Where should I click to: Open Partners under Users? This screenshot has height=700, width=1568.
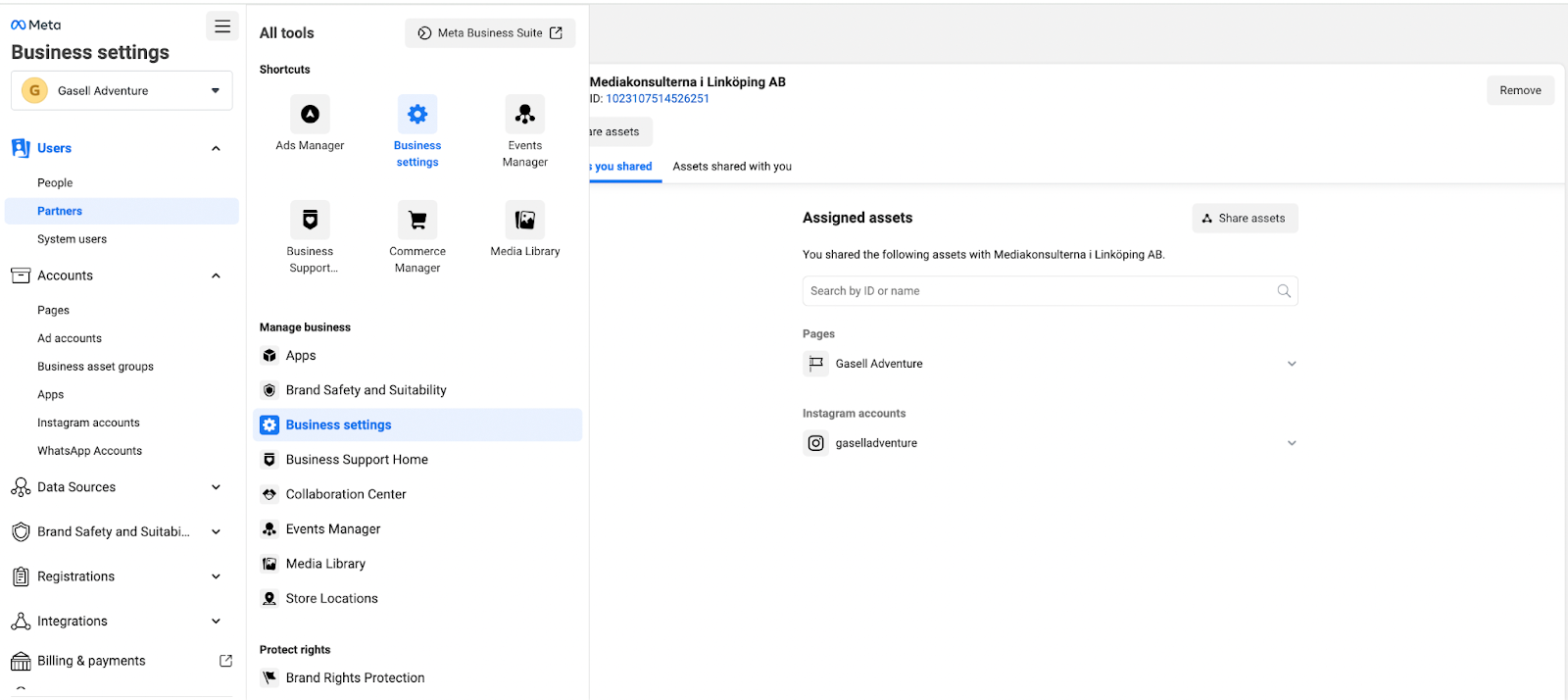pyautogui.click(x=122, y=211)
